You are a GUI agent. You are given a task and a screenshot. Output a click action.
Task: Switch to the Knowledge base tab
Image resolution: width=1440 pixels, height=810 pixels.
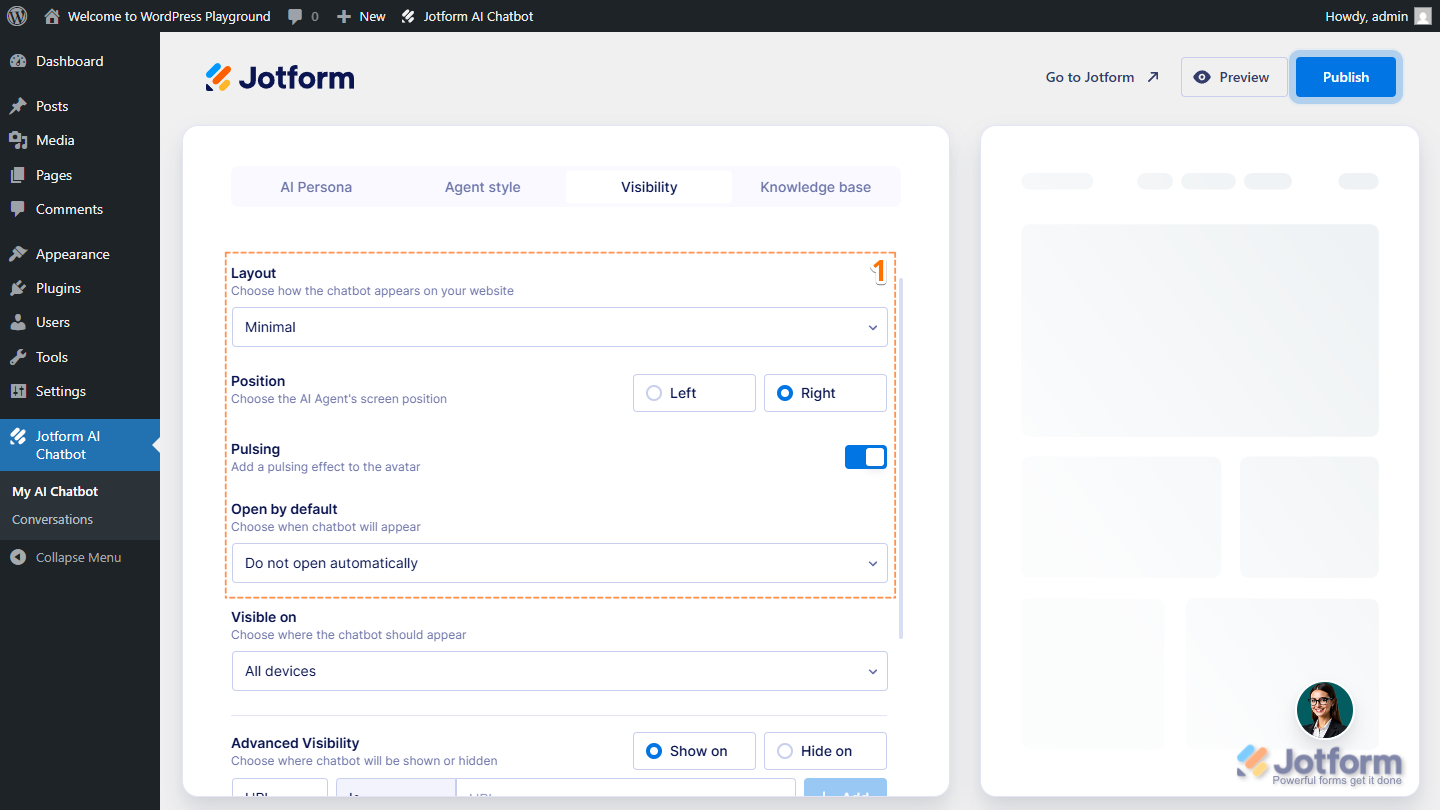coord(815,187)
